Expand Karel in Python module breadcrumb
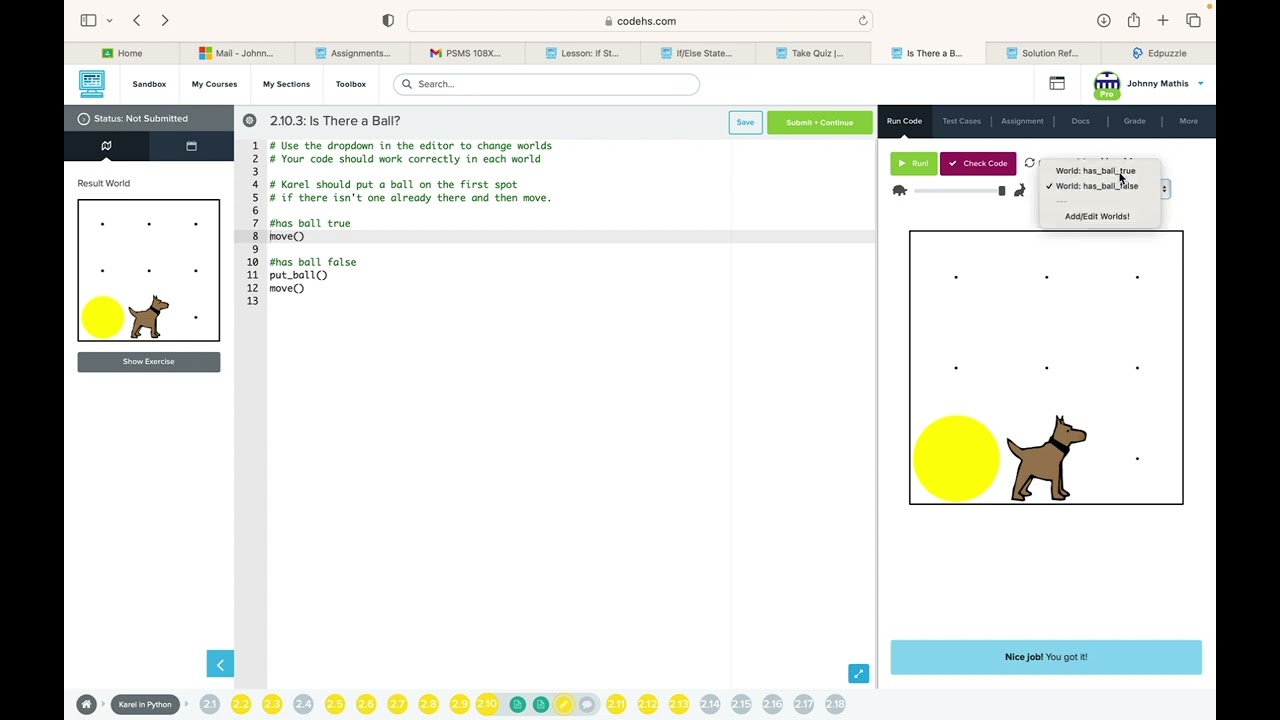This screenshot has width=1280, height=720. pos(145,704)
